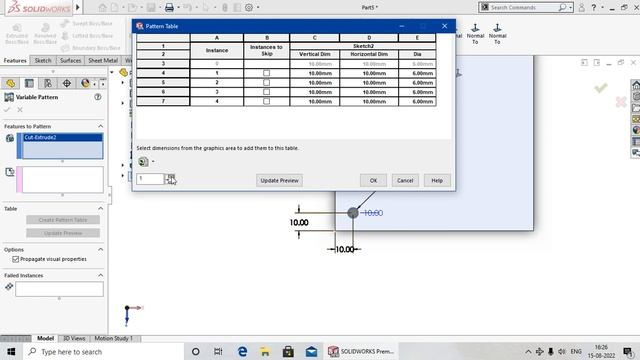Click the Rebuild traffic light icon
This screenshot has height=360, width=640.
pos(224,7)
